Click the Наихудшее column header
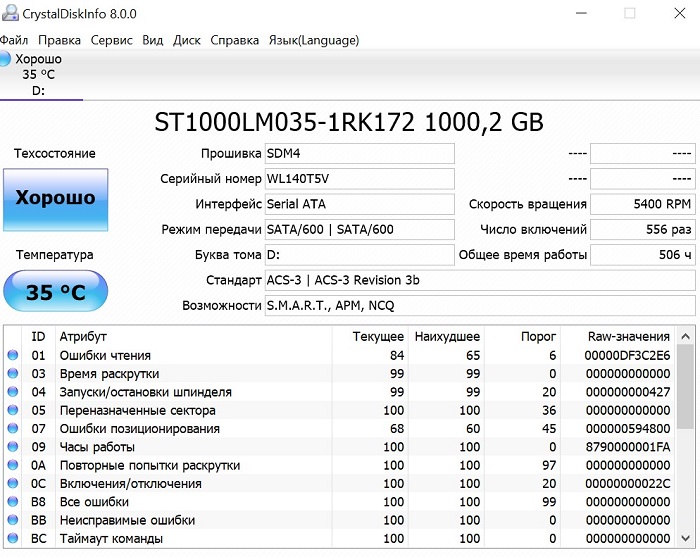Viewport: 700px width, 557px height. [x=447, y=336]
